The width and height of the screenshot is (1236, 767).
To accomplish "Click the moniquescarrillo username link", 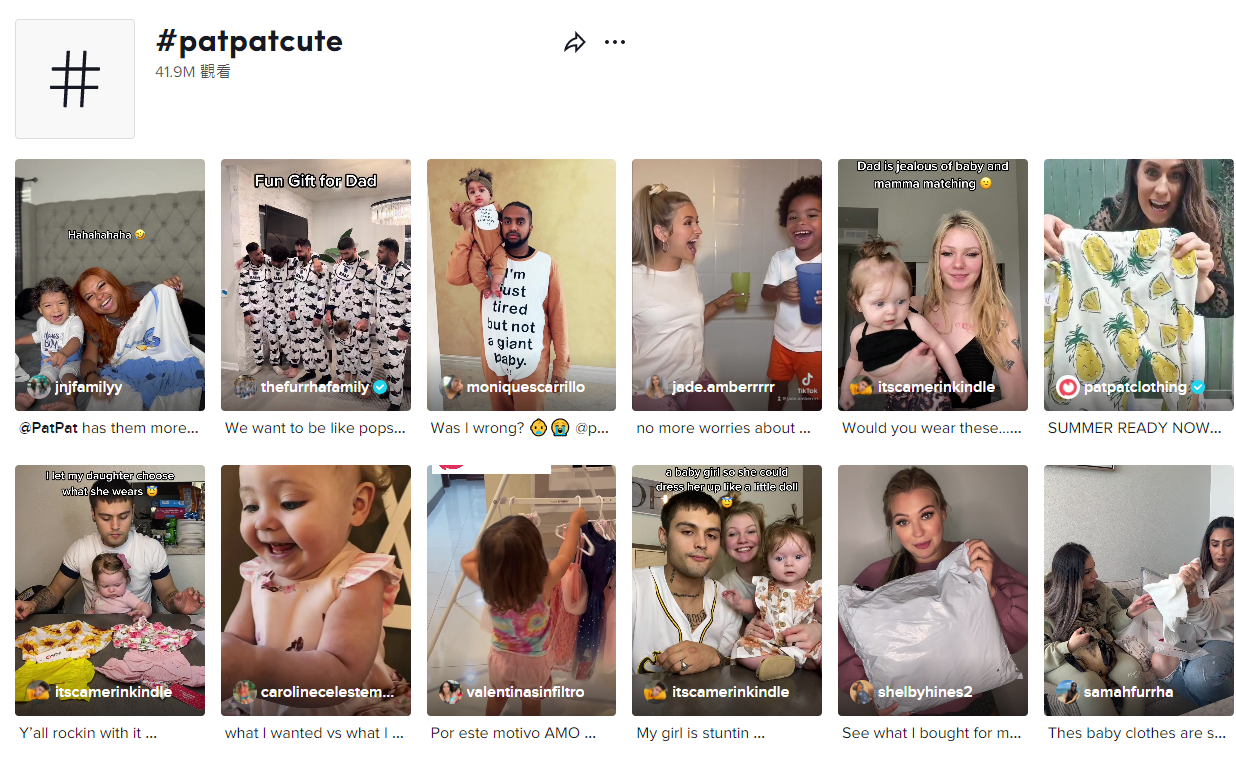I will pos(526,387).
